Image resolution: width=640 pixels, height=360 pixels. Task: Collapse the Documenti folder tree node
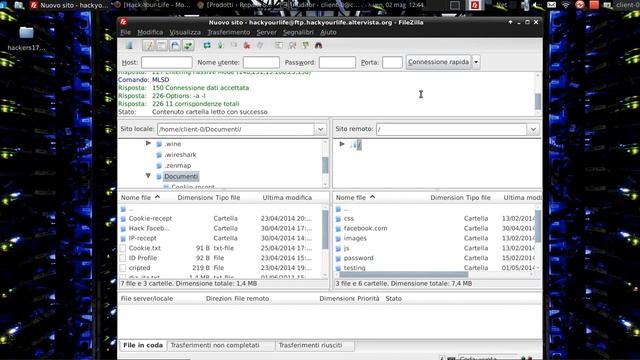coord(148,176)
